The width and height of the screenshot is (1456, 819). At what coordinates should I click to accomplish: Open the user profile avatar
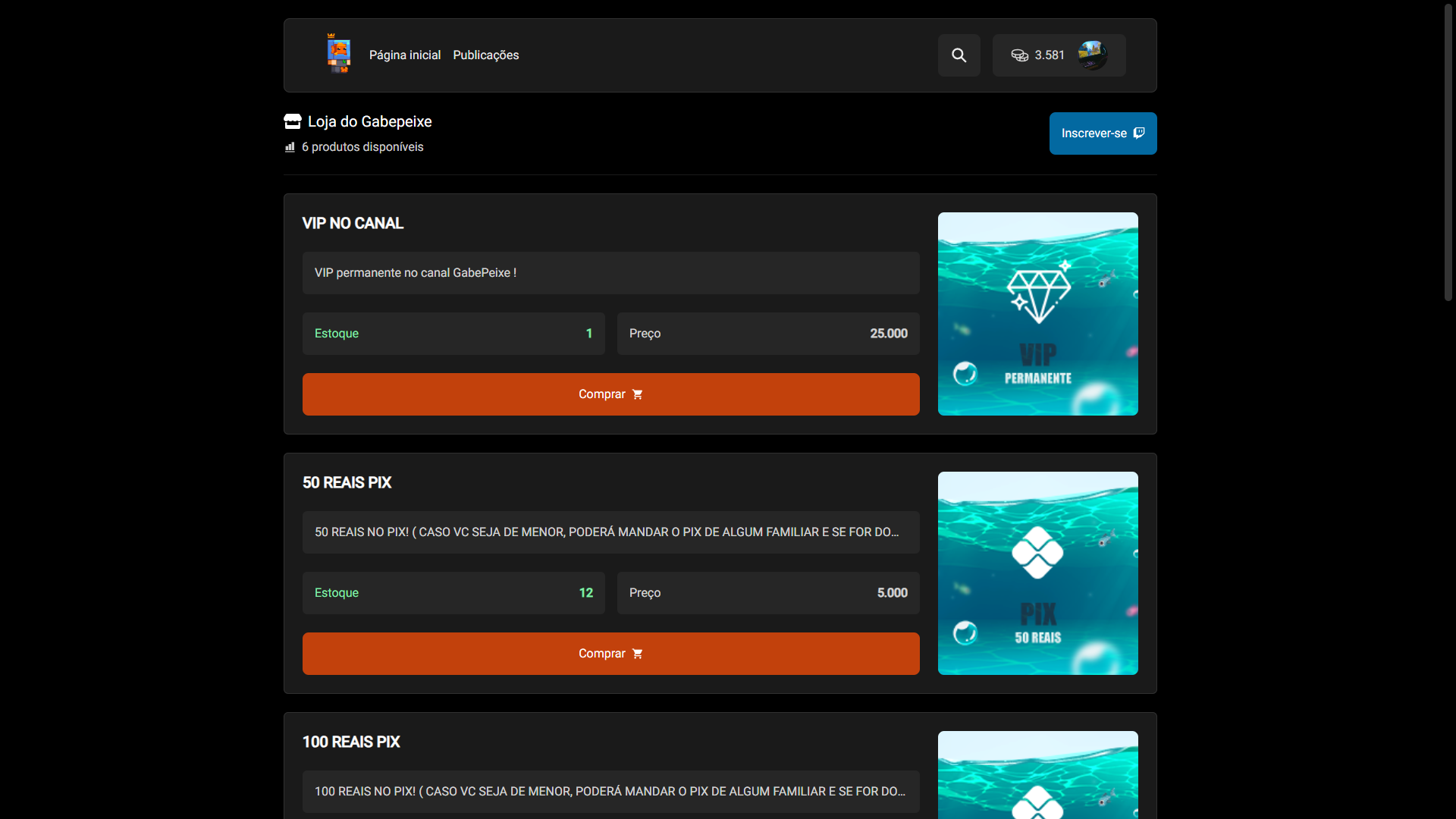click(1092, 55)
